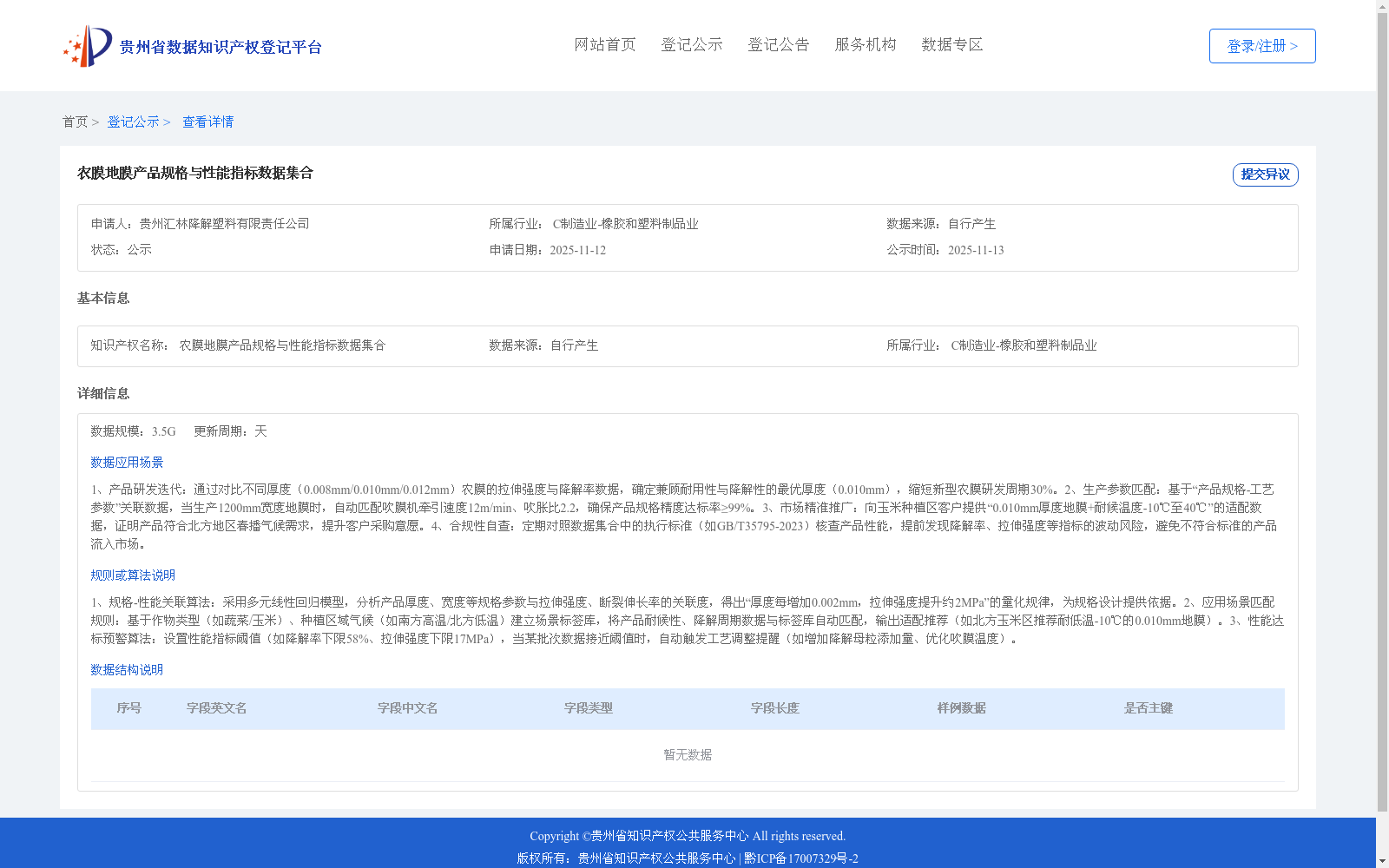Click the 数据应用场景 heading
The height and width of the screenshot is (868, 1389).
(x=127, y=463)
